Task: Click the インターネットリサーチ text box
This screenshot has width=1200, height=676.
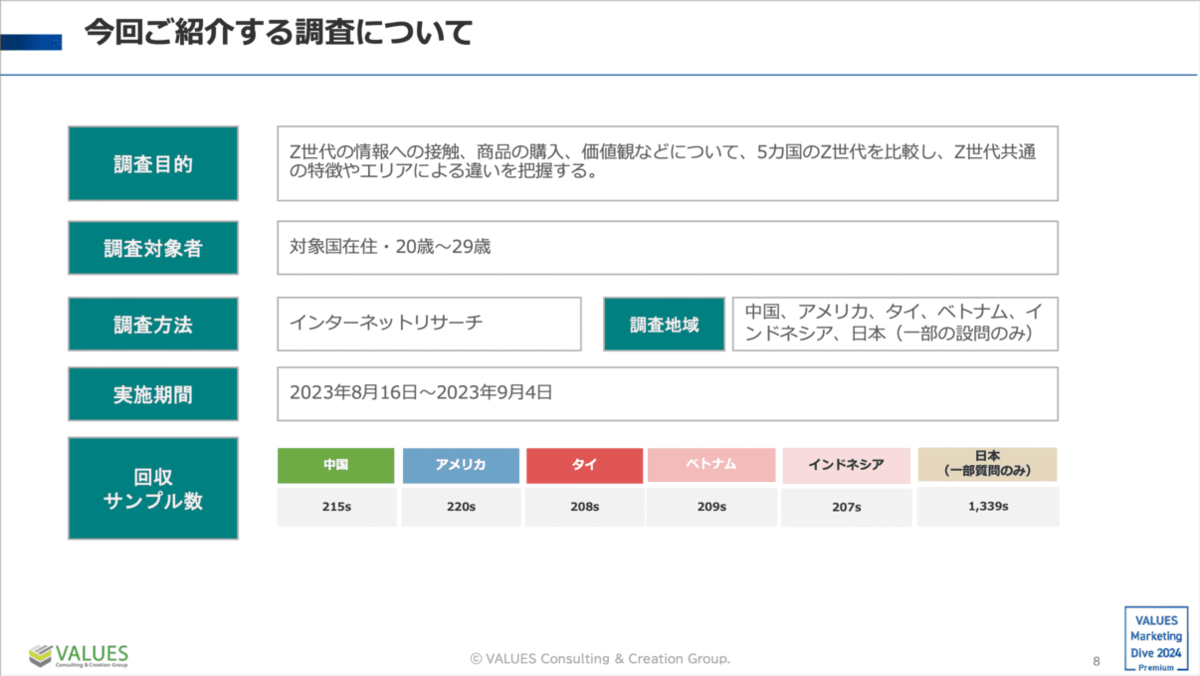Action: 429,324
